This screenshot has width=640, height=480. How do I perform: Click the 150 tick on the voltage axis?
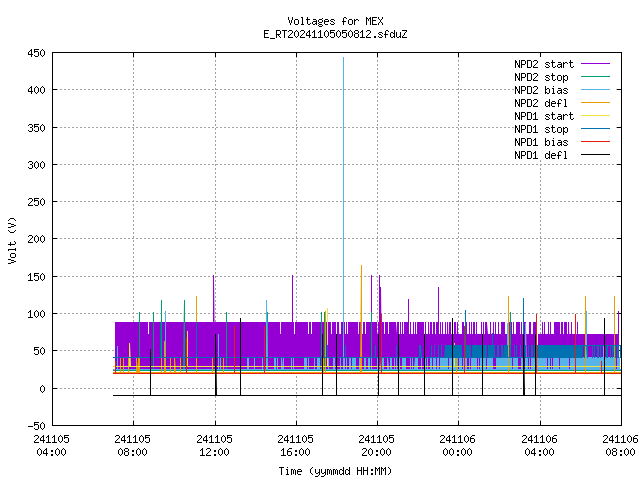(x=36, y=277)
